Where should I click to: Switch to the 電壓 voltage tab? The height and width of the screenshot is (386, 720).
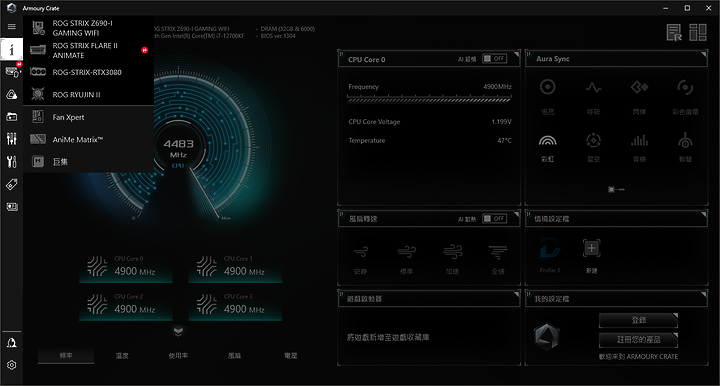pos(291,355)
